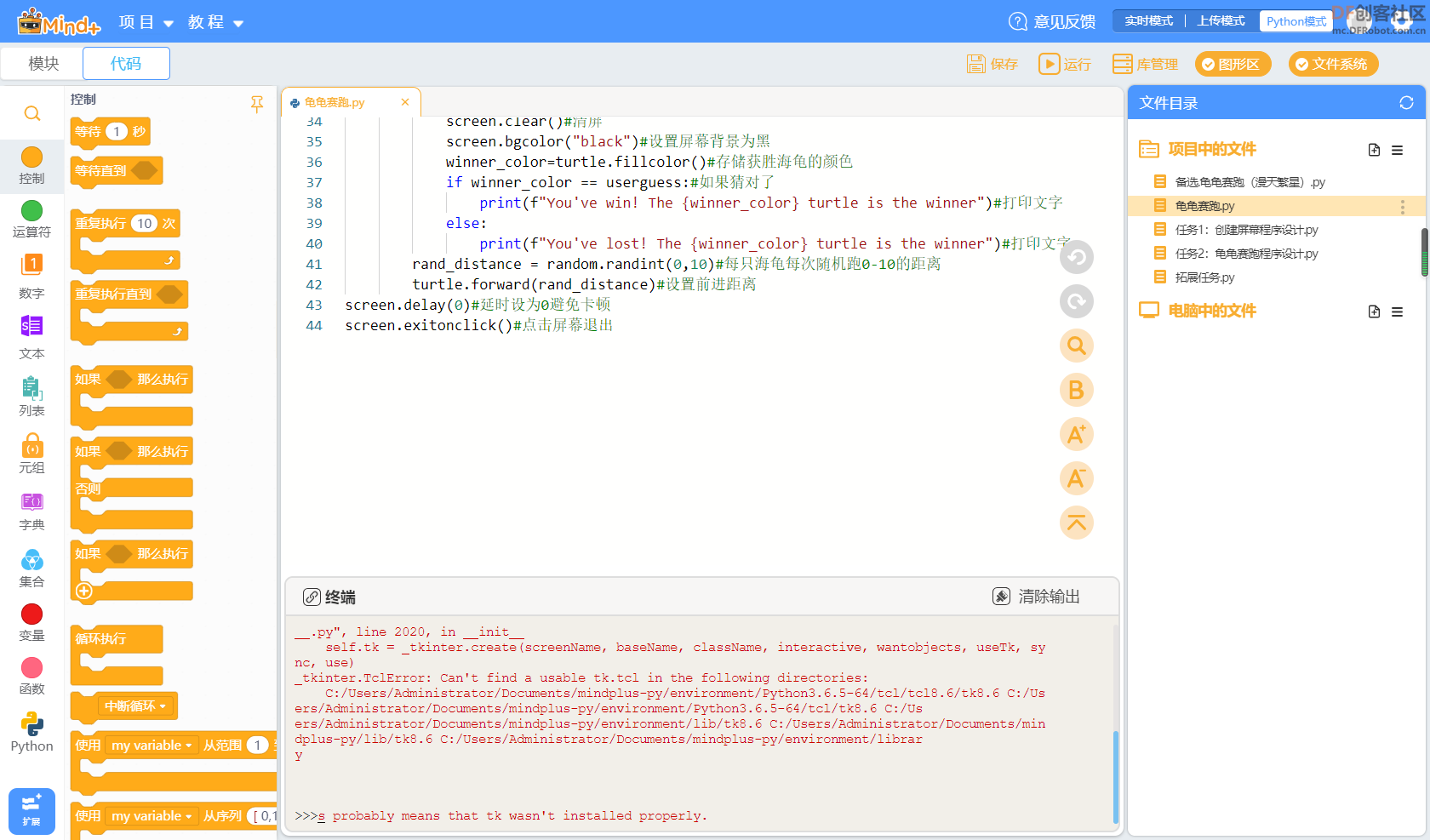Open the menu for 电脑中的文件

[1397, 311]
